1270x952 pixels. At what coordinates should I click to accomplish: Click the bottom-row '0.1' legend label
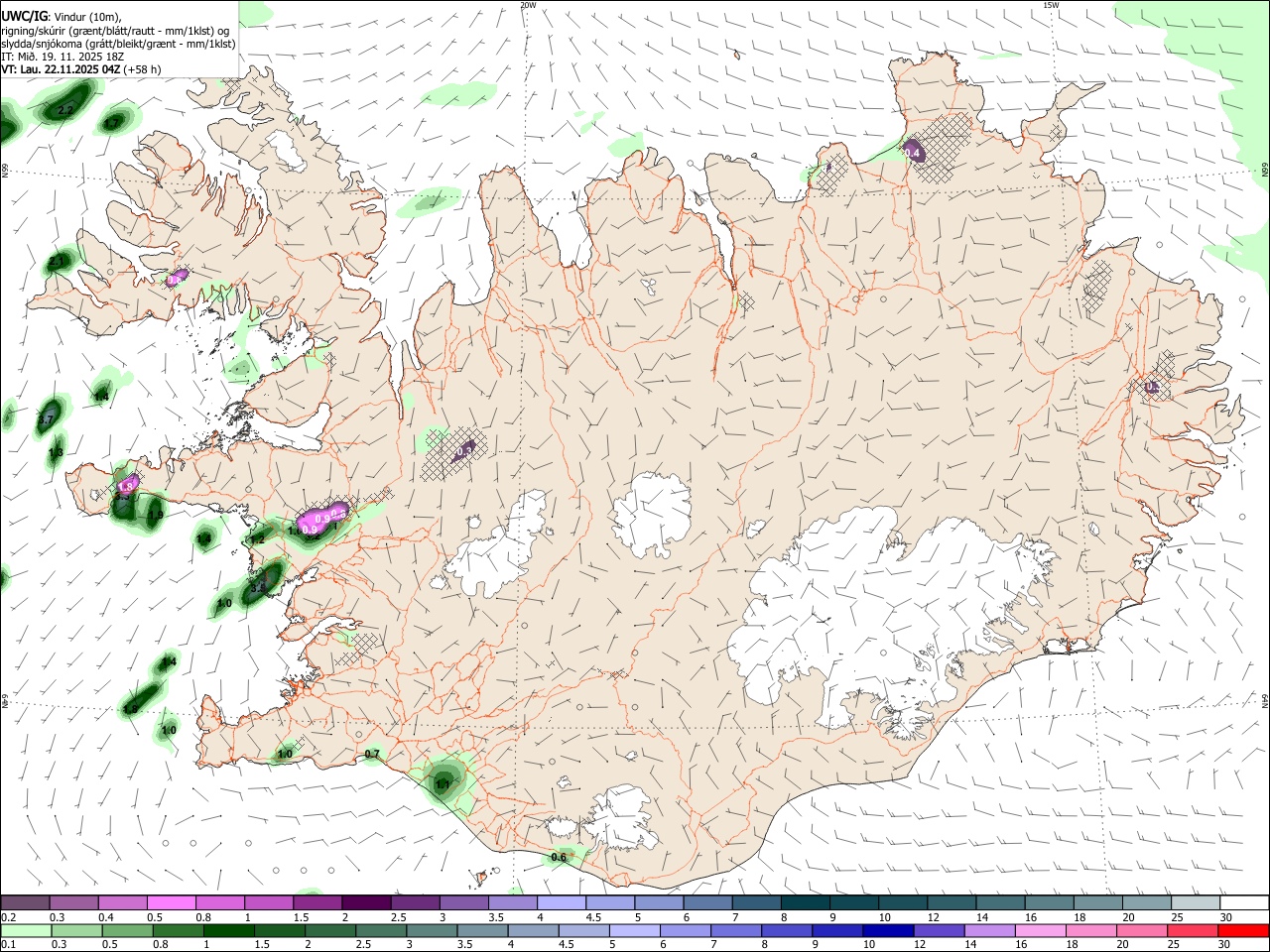pos(8,945)
